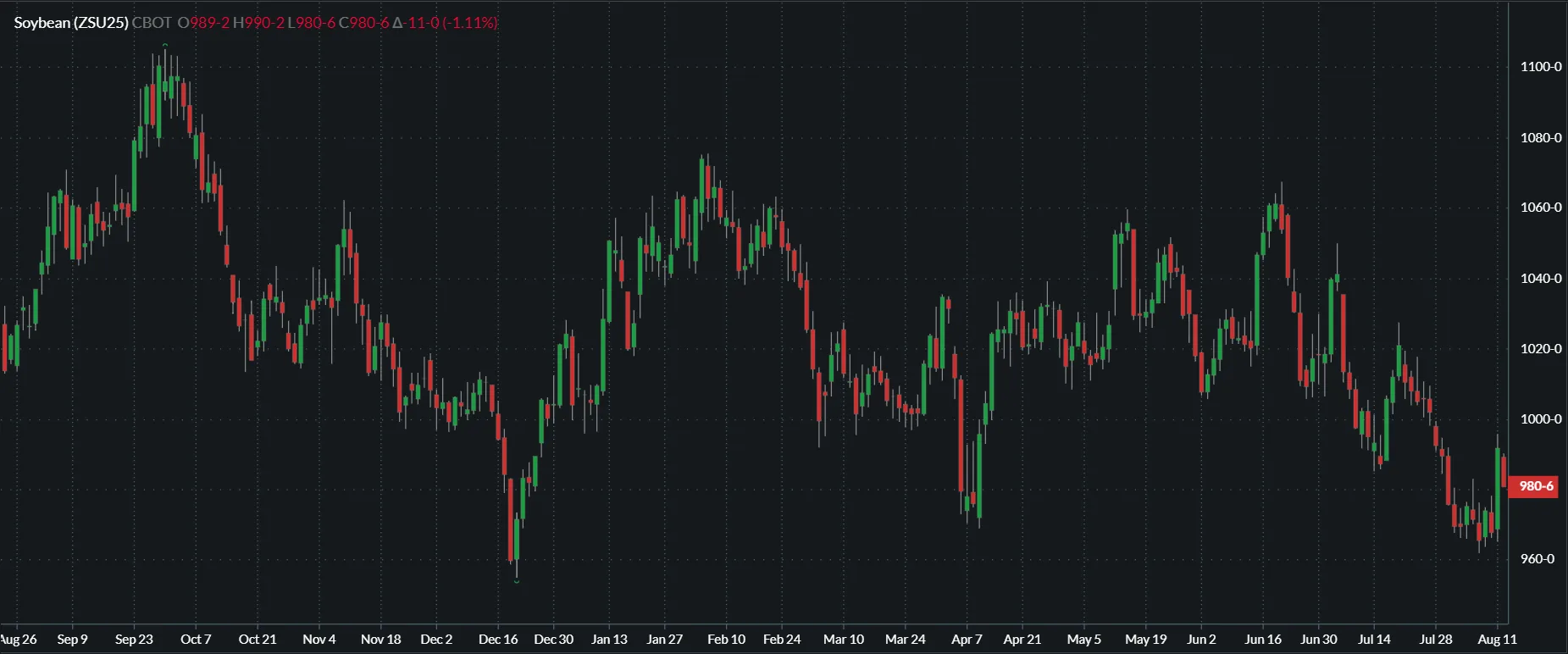
Task: Click the red 980-6 current price tag
Action: coord(1535,486)
